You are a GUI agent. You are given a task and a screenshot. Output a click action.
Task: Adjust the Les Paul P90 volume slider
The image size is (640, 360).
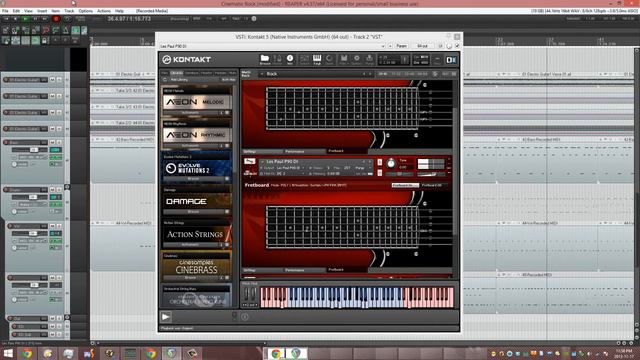pos(430,175)
